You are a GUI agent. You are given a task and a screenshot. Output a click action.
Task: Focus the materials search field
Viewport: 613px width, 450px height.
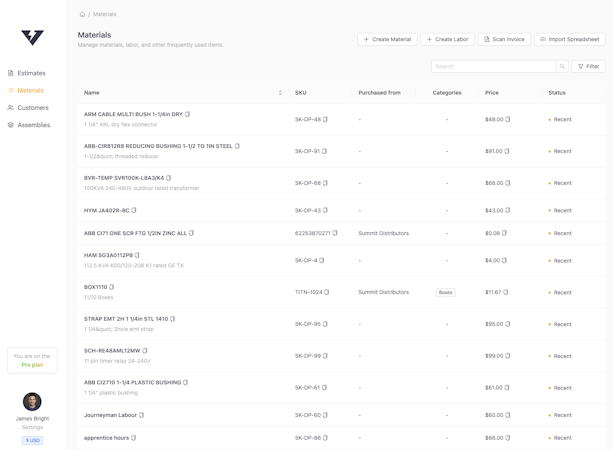click(x=493, y=66)
